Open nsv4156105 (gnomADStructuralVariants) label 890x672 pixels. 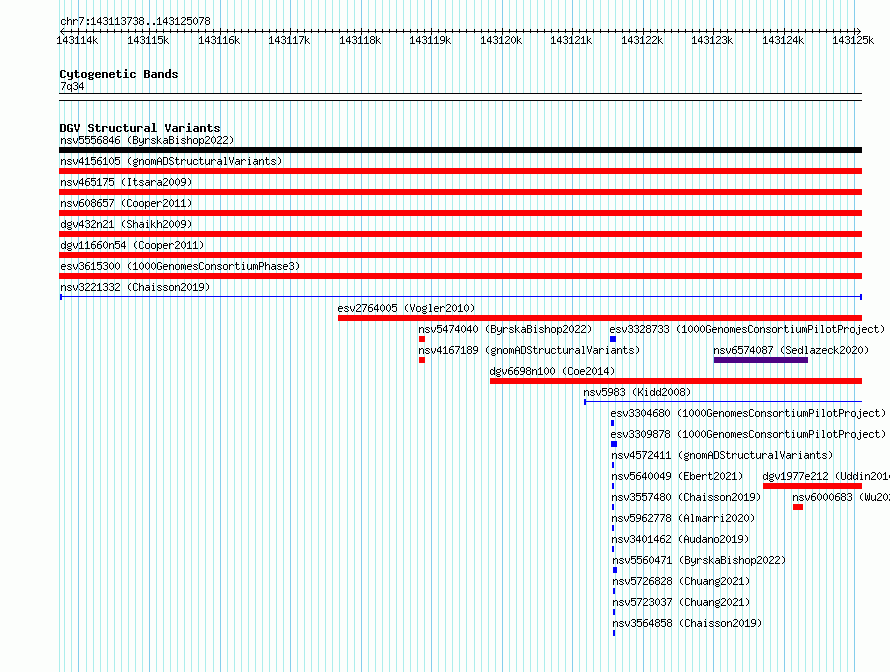171,161
